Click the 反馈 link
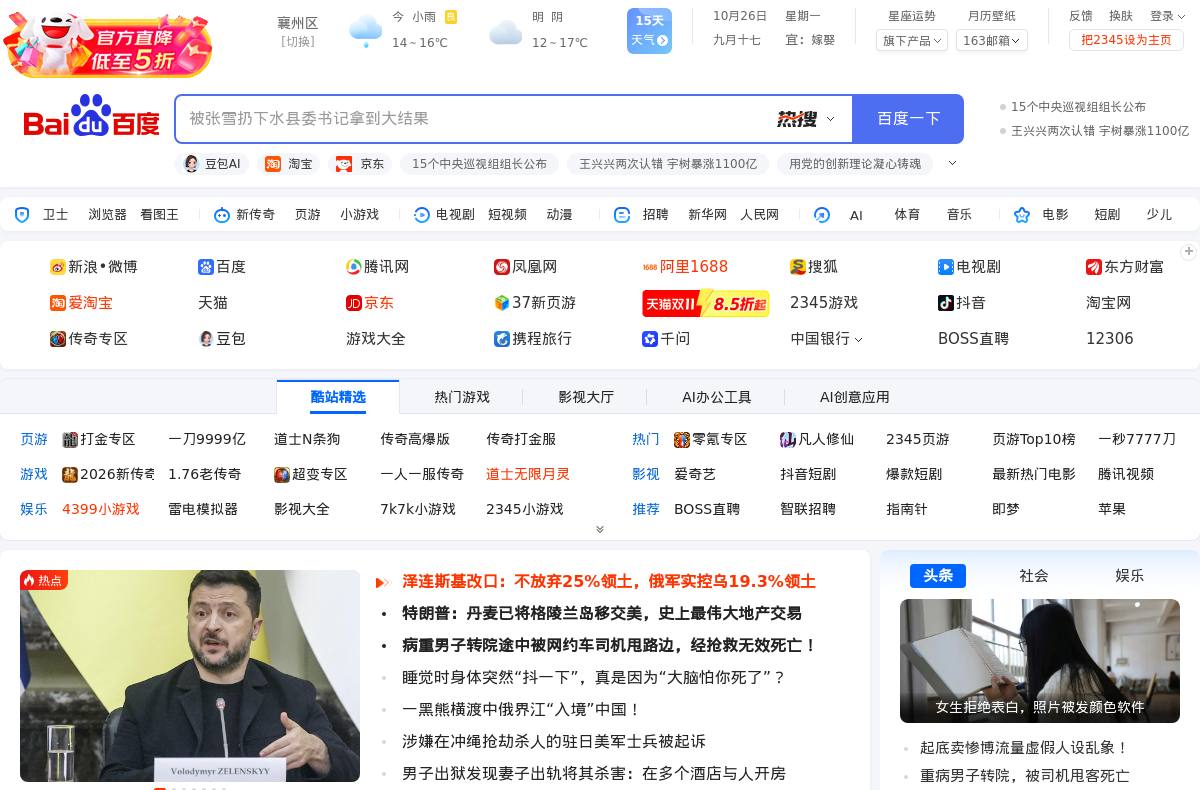This screenshot has height=790, width=1200. point(1081,16)
